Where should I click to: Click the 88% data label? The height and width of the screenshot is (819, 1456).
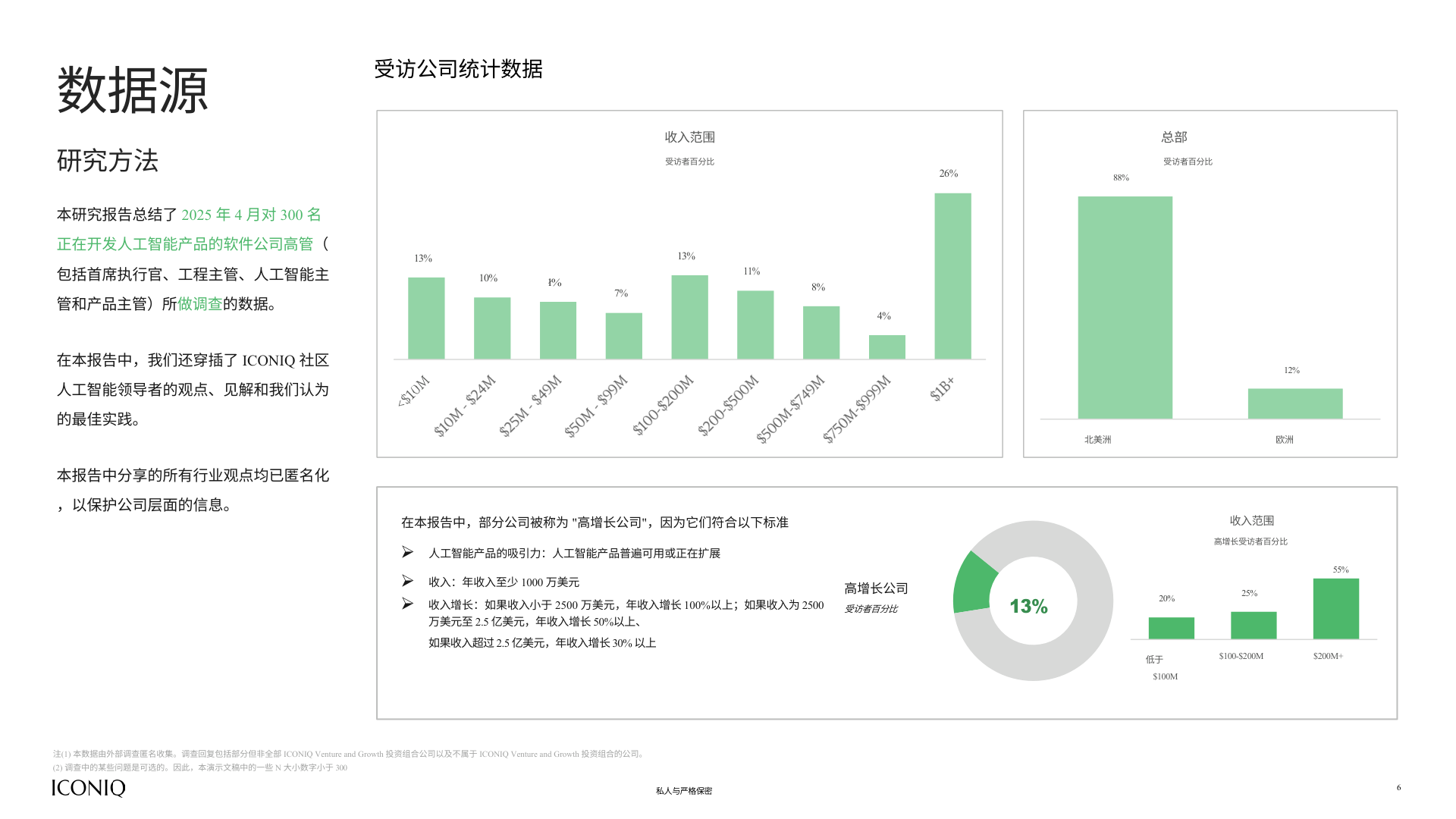(1121, 177)
